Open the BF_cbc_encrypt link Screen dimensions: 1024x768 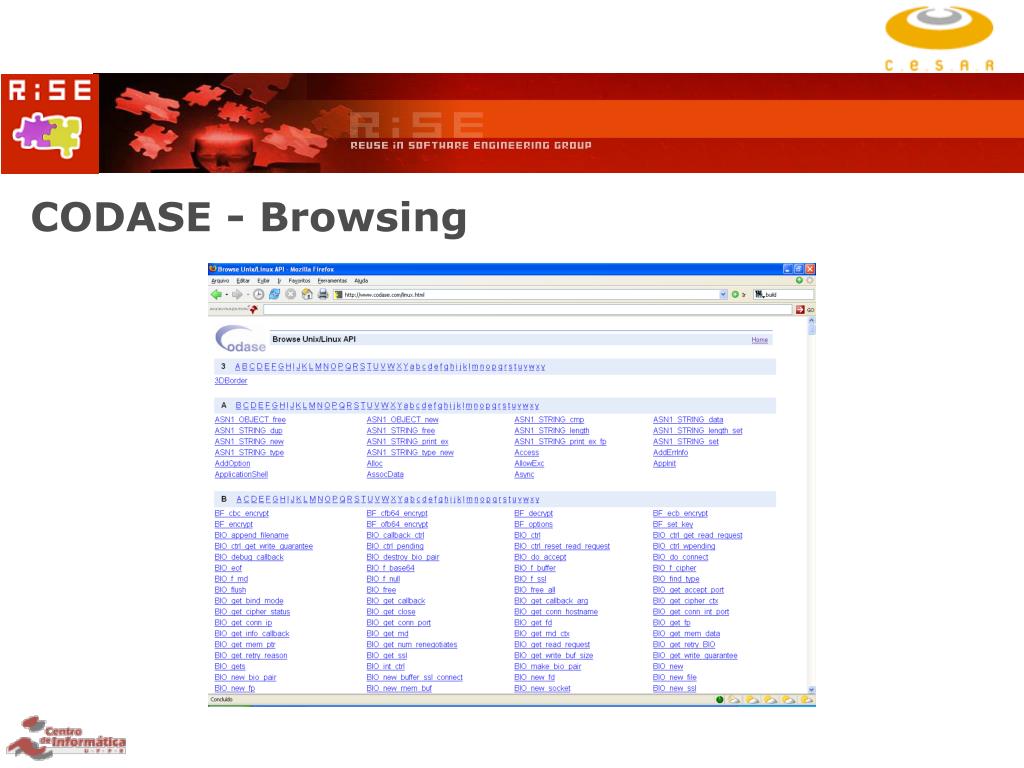[x=242, y=513]
